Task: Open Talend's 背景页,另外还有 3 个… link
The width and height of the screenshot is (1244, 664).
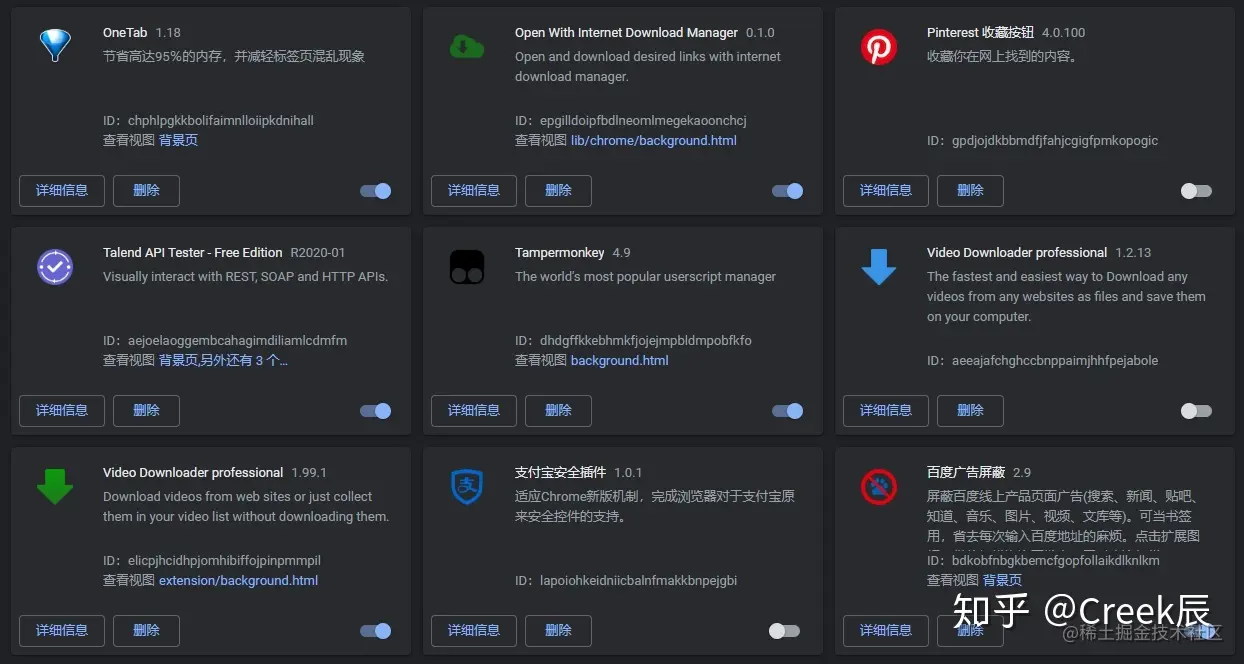Action: 223,360
